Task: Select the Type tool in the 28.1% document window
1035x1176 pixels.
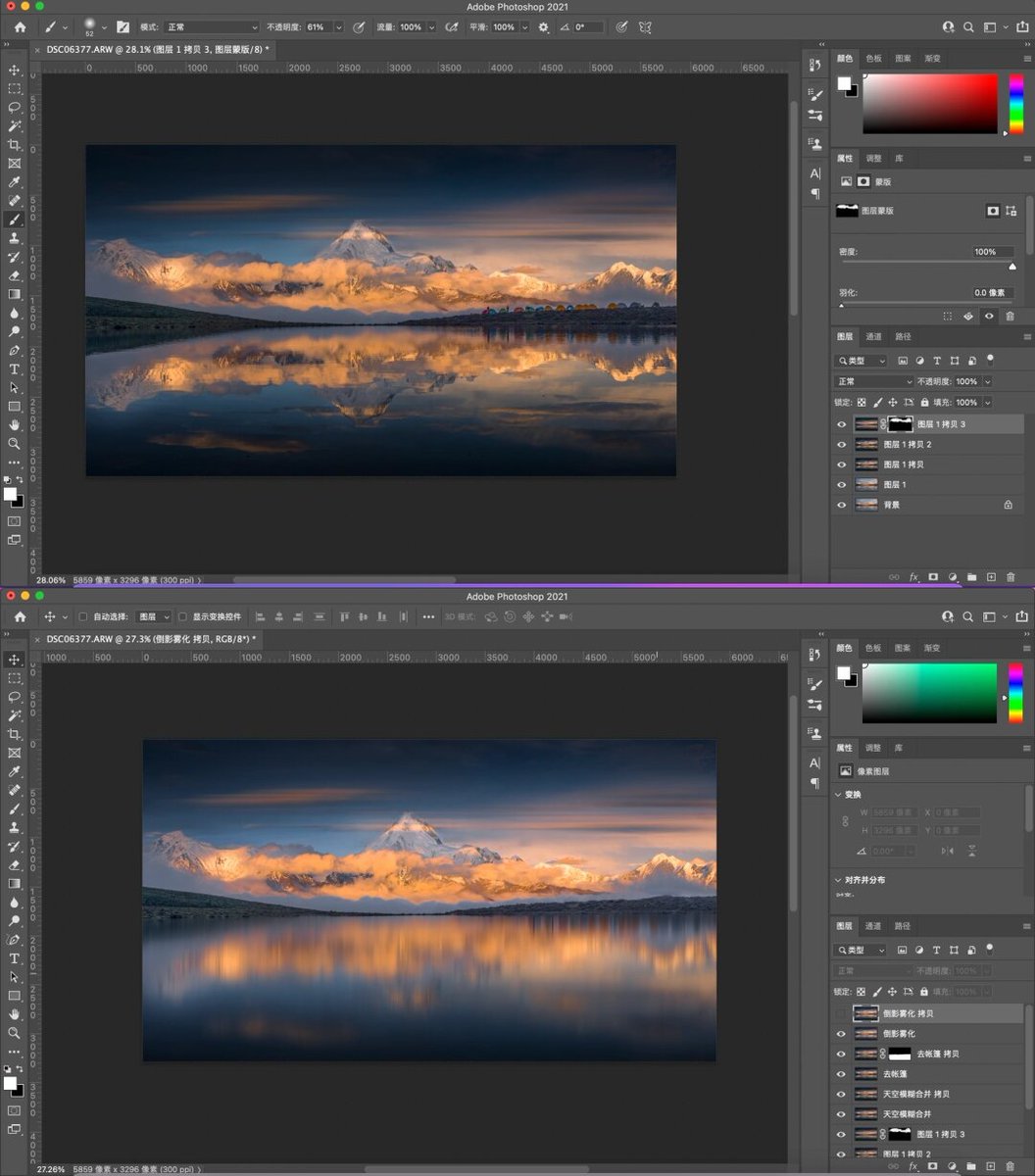Action: click(15, 368)
